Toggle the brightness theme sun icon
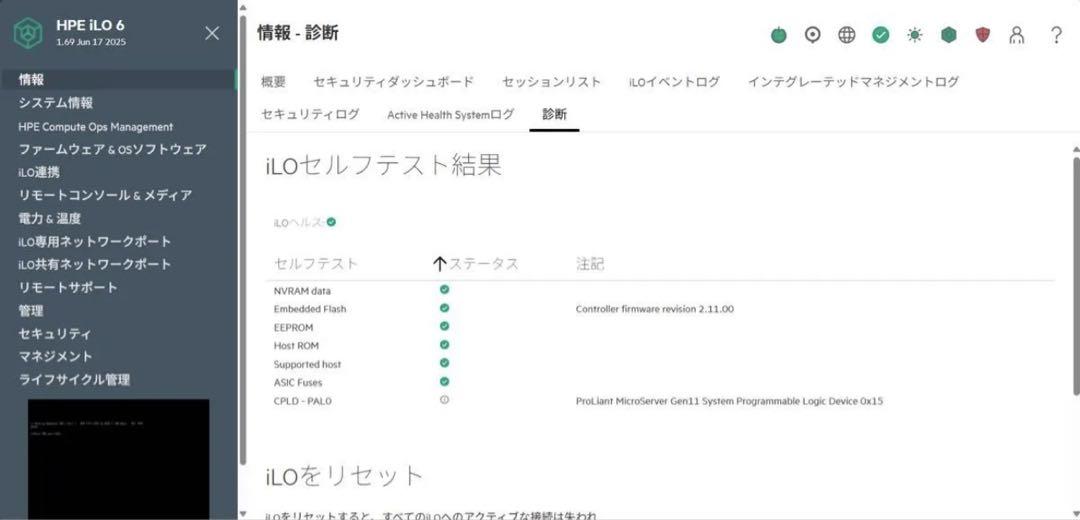This screenshot has height=520, width=1080. [x=914, y=35]
